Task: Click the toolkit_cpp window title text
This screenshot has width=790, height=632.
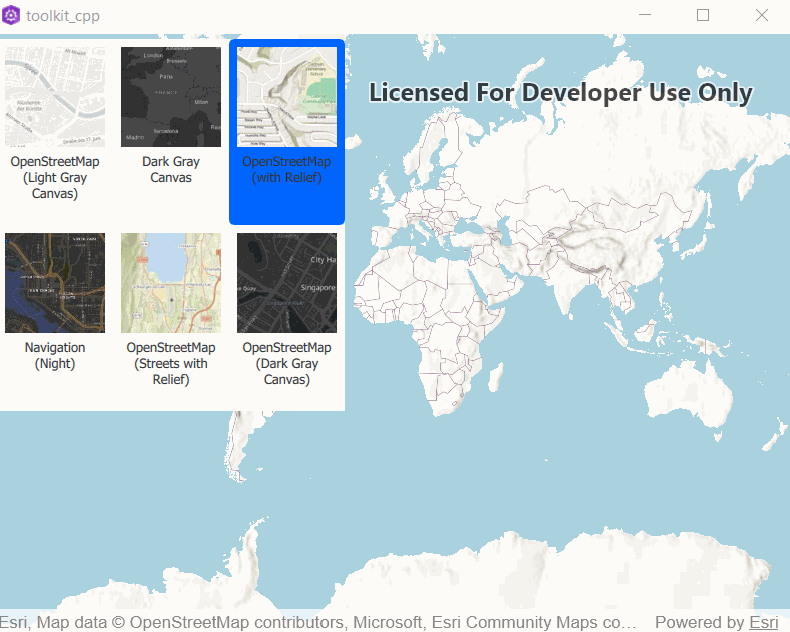Action: tap(63, 16)
